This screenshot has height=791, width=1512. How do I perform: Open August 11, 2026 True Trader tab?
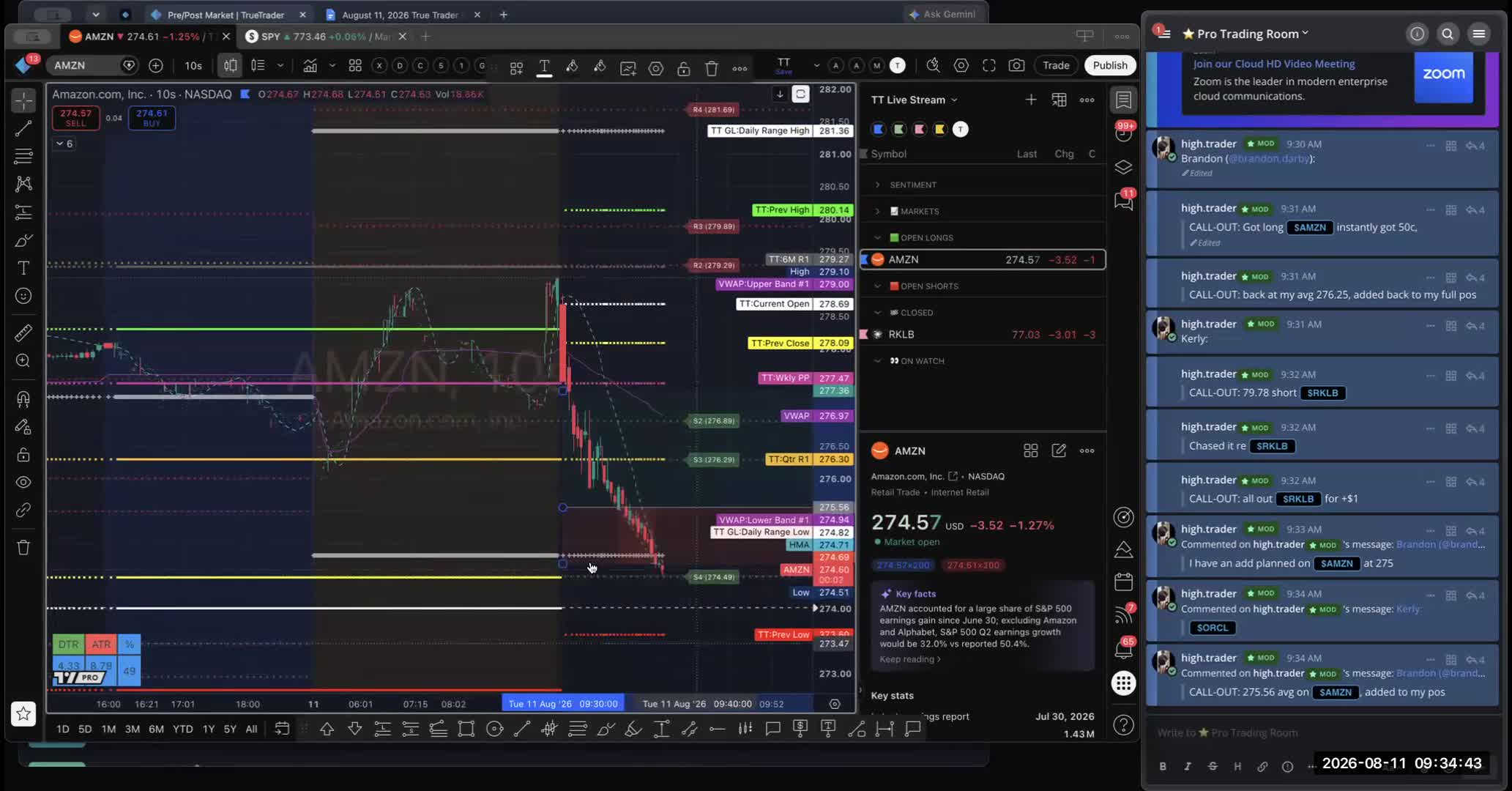(x=400, y=15)
